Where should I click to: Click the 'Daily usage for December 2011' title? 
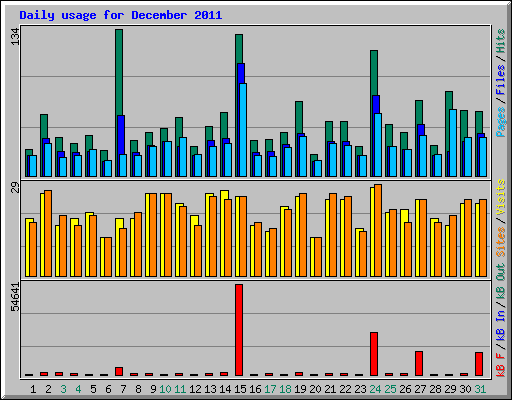121,15
